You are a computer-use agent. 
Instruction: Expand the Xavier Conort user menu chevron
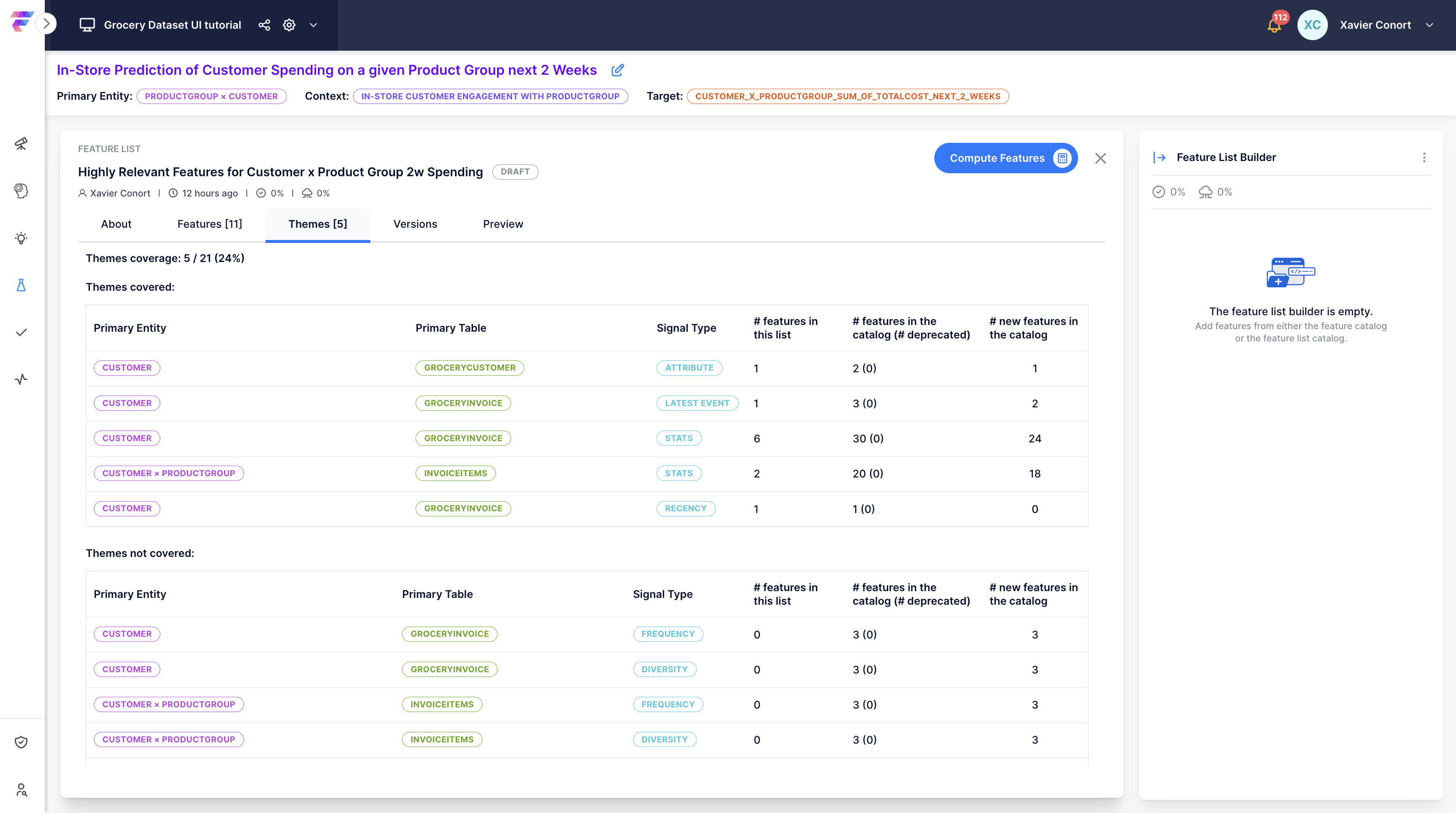point(1429,25)
